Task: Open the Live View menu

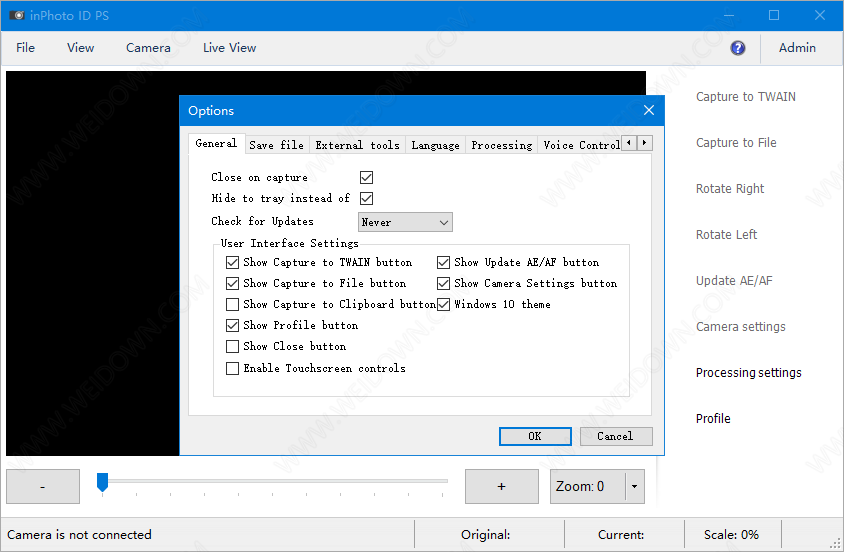Action: pyautogui.click(x=229, y=48)
